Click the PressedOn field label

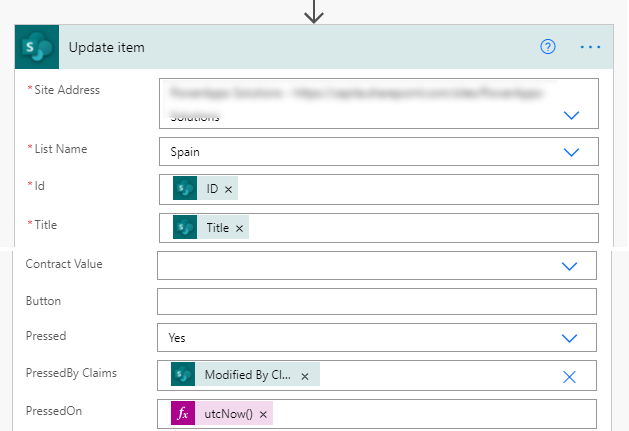(54, 411)
